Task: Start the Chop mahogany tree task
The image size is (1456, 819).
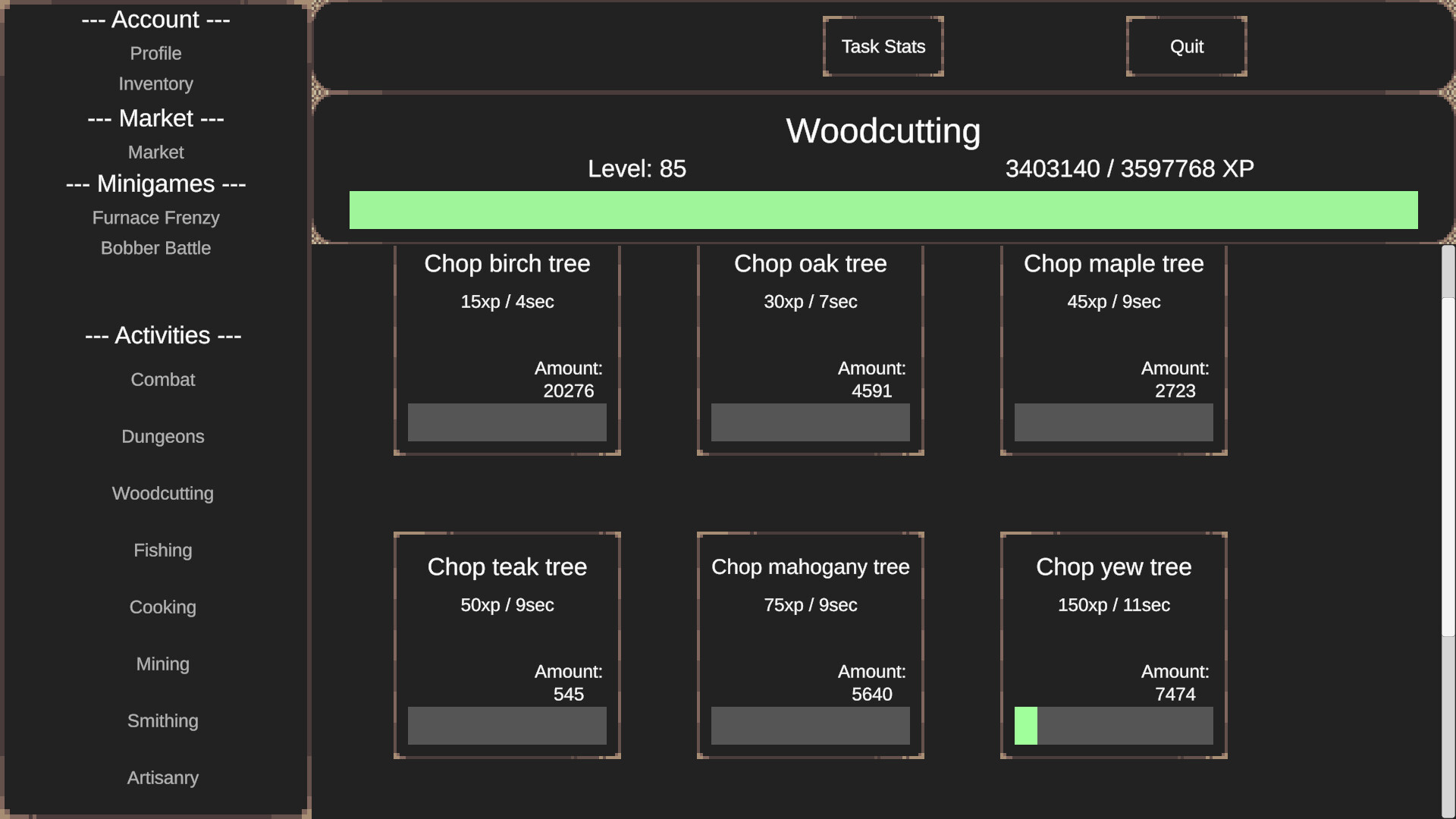Action: pos(810,645)
